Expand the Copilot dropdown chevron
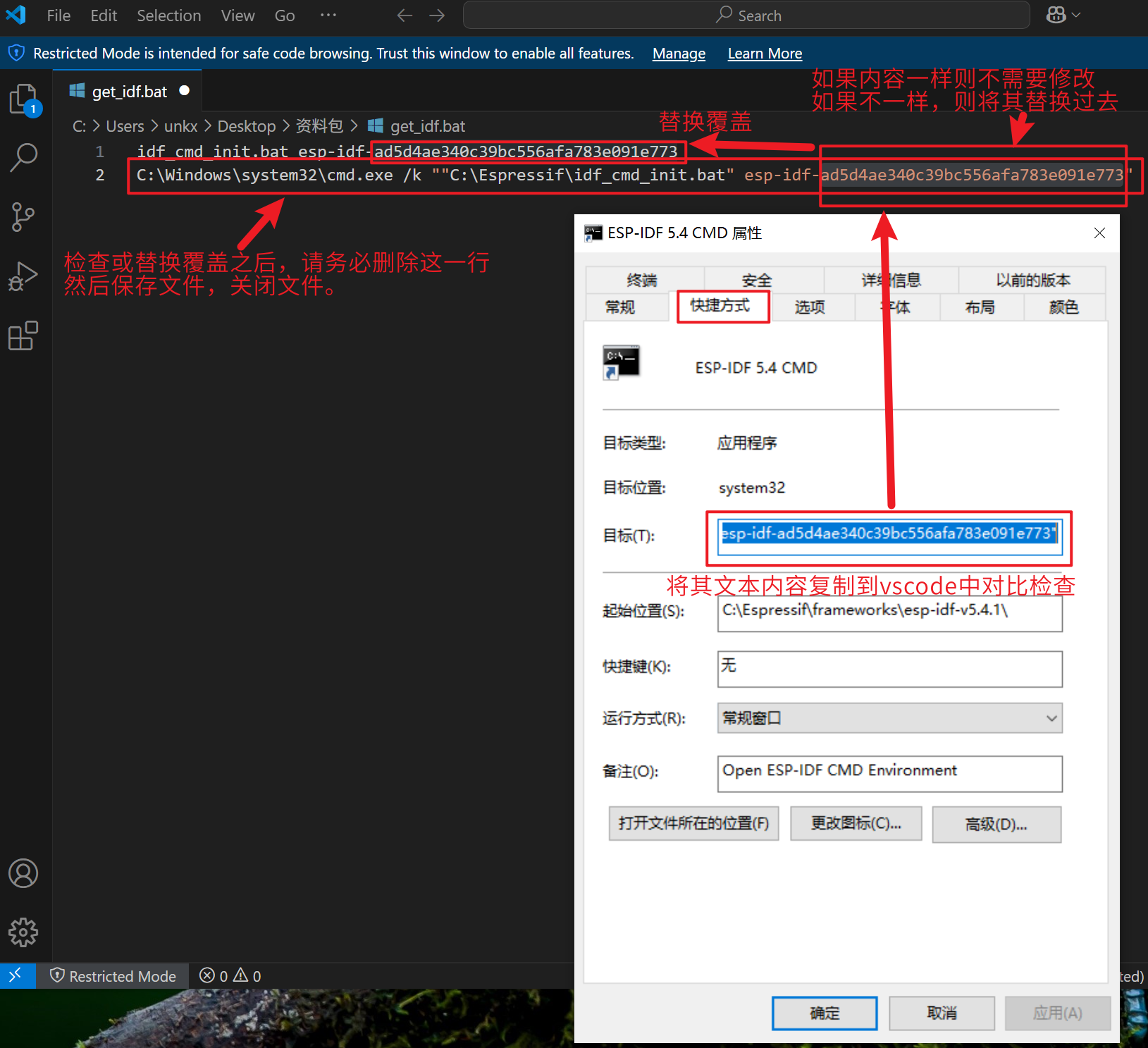 1076,15
